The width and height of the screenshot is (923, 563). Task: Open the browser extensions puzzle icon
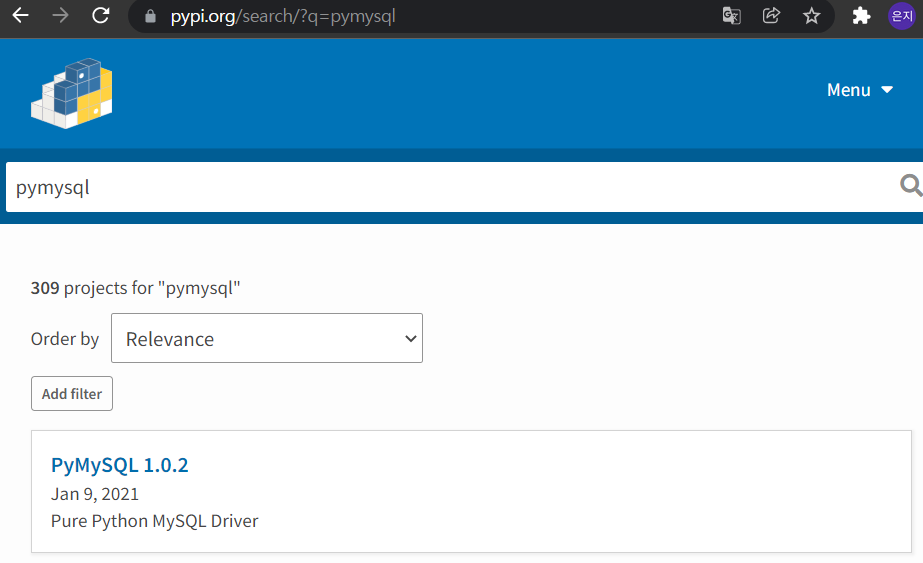click(861, 16)
